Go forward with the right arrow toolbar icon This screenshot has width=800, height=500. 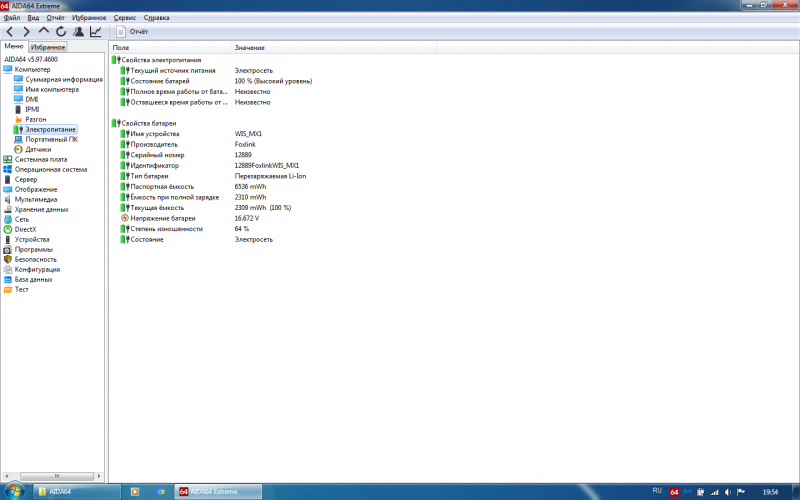click(x=27, y=32)
